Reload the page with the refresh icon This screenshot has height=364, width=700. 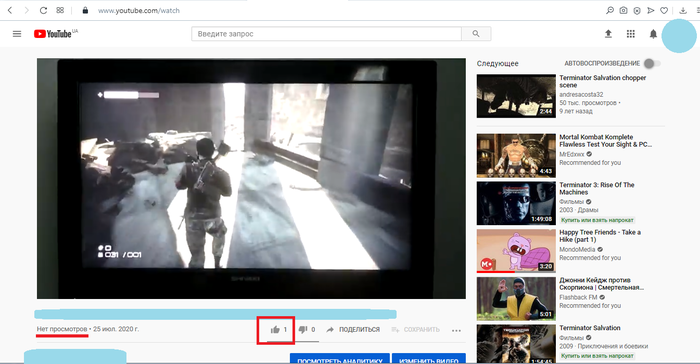coord(43,10)
